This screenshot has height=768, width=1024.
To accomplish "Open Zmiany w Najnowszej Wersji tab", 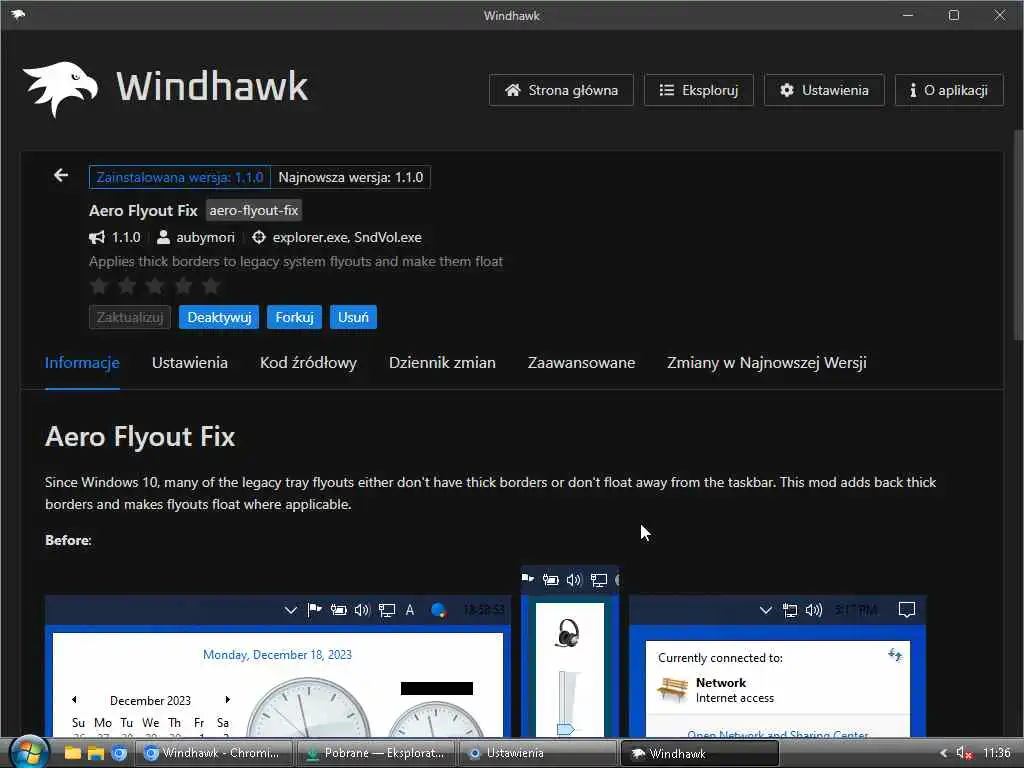I will 767,362.
